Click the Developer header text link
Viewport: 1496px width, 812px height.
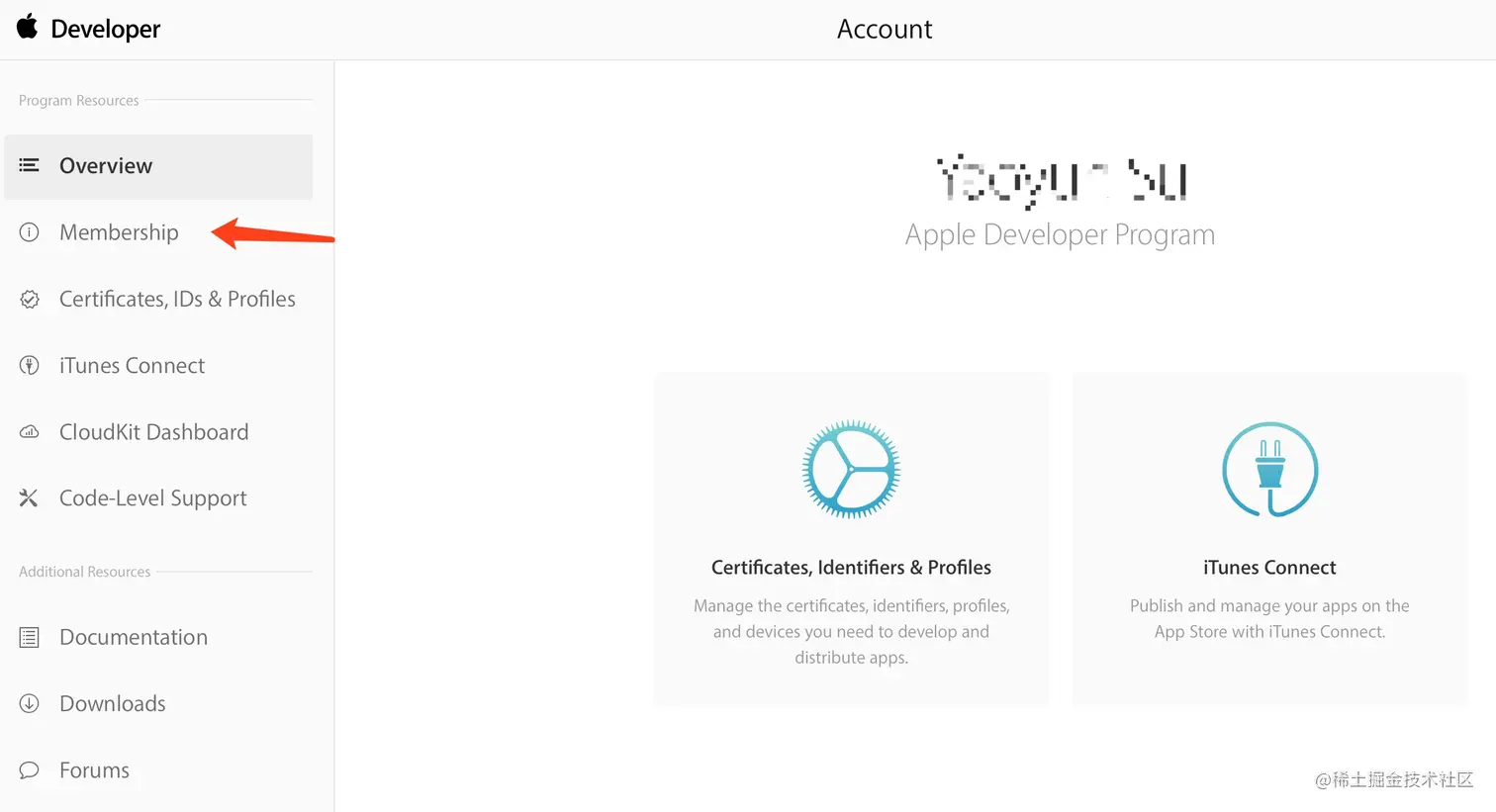click(x=103, y=28)
